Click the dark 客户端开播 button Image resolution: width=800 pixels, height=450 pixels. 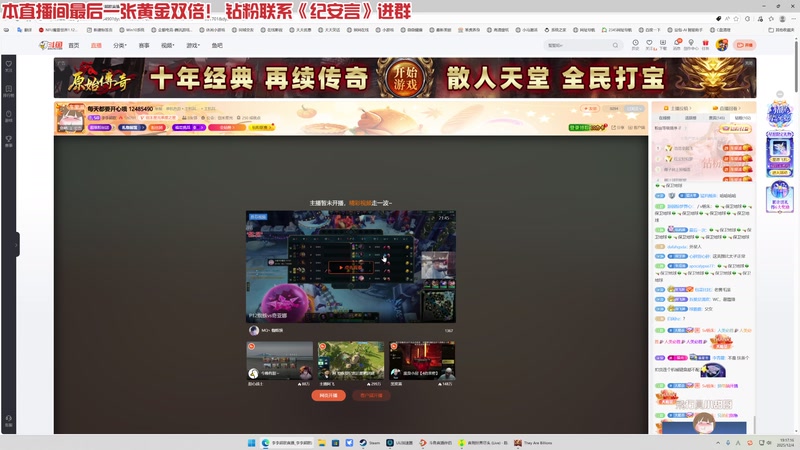(371, 395)
